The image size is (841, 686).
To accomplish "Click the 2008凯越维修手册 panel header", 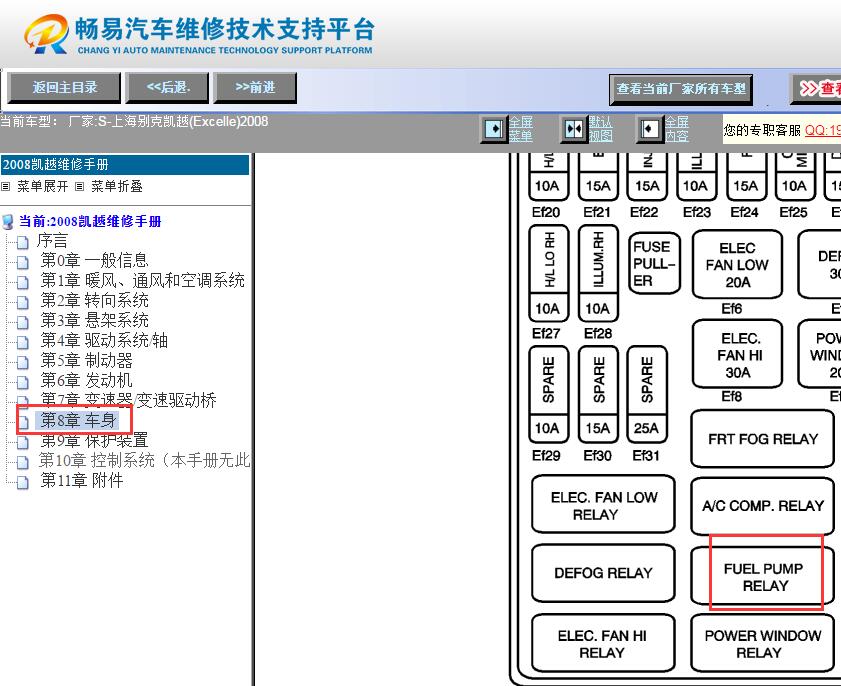I will pyautogui.click(x=125, y=165).
